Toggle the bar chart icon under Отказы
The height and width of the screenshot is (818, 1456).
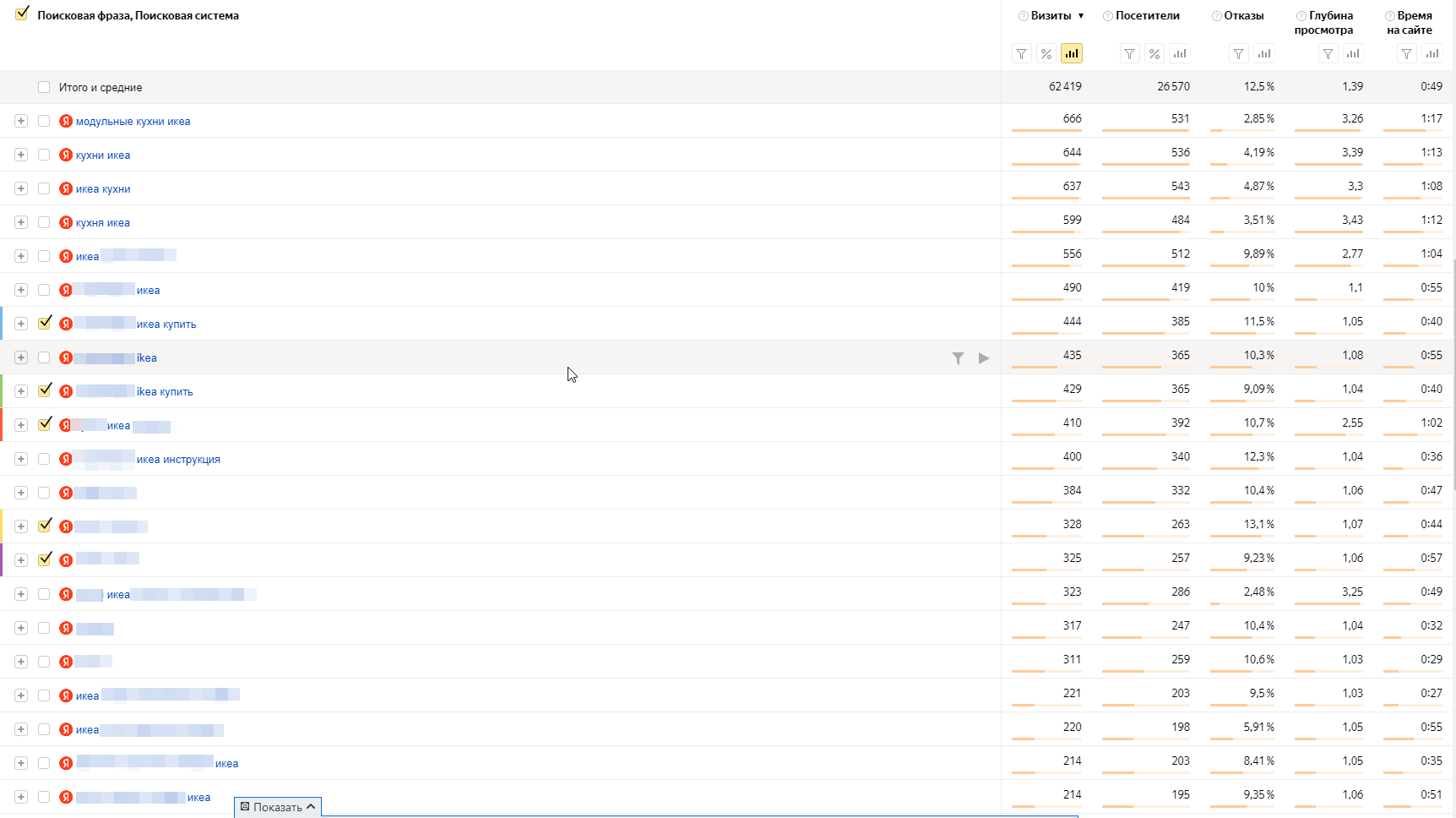point(1264,54)
